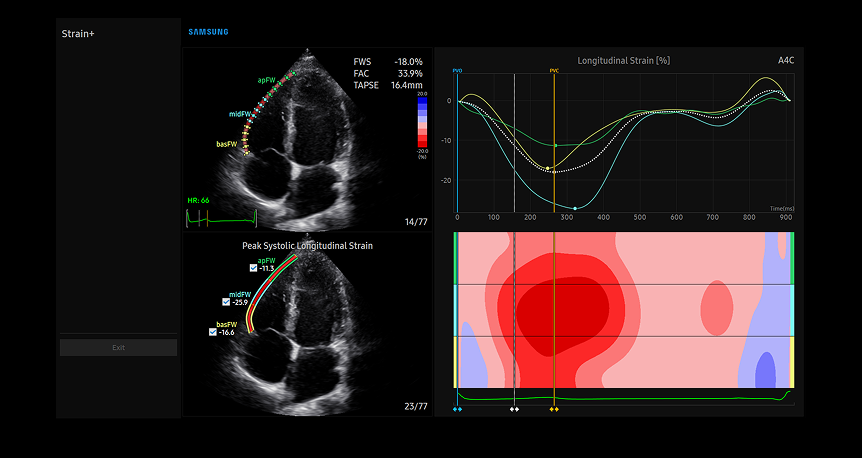
Task: Click the Time(ms) axis label
Action: point(782,209)
